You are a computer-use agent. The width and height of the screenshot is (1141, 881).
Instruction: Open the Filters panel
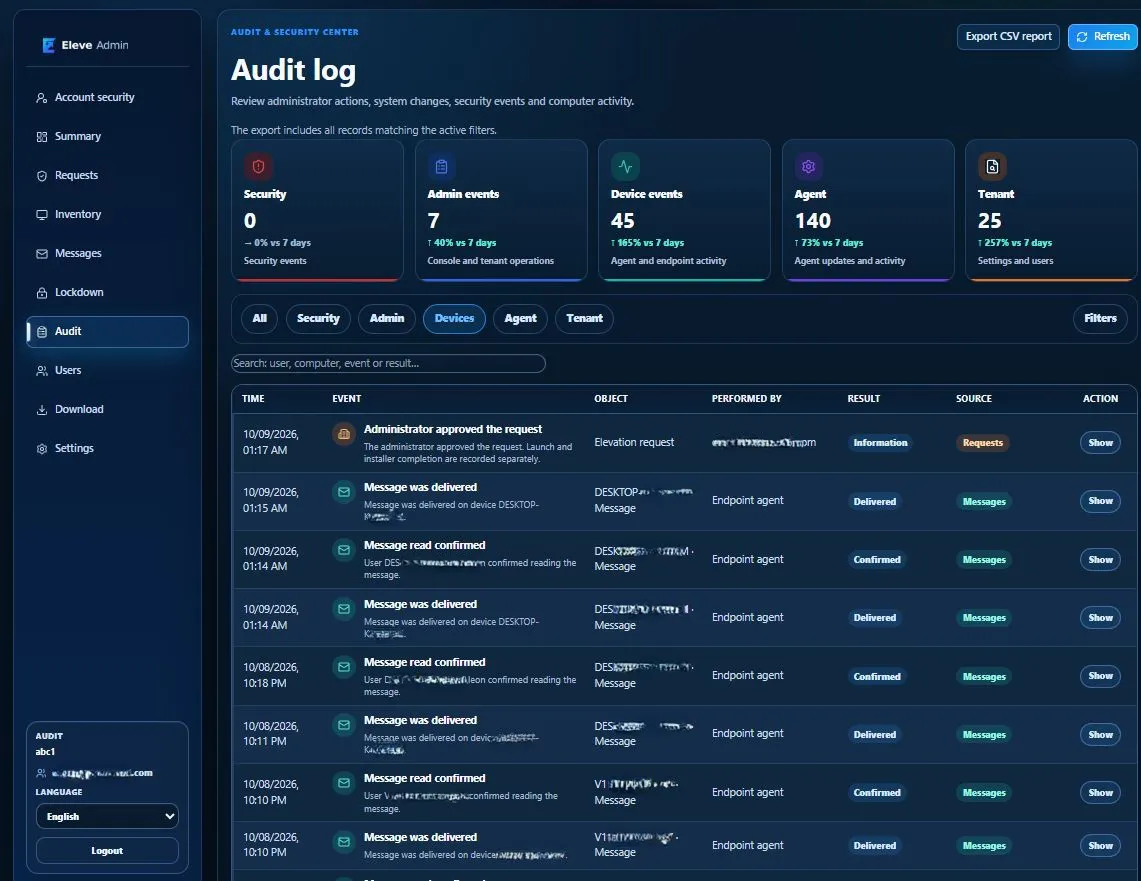point(1100,319)
